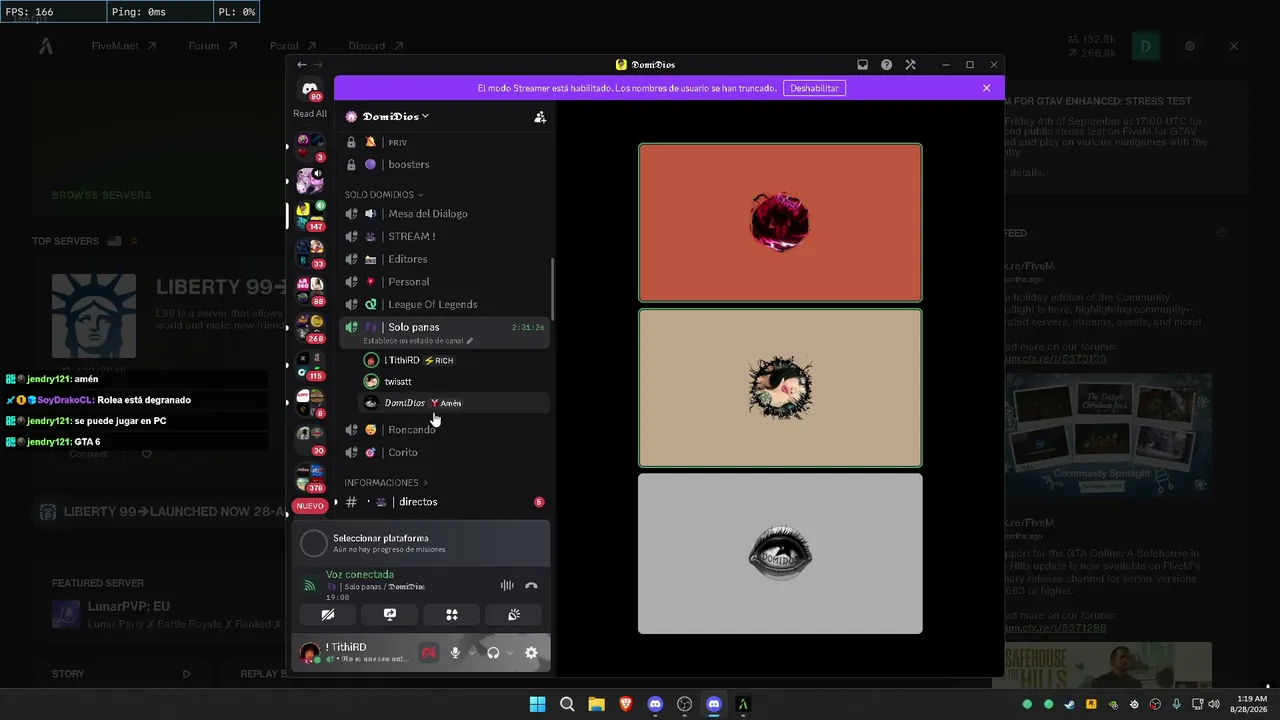Join the Editores voice channel
Viewport: 1280px width, 720px height.
(446, 259)
